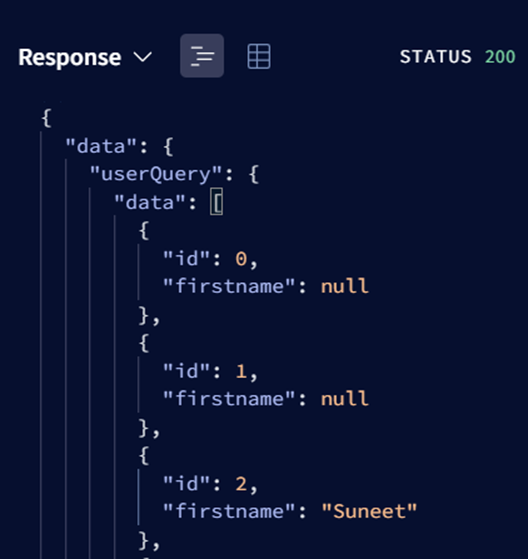Image resolution: width=528 pixels, height=559 pixels.
Task: Click the "id": 2 line
Action: coord(210,484)
